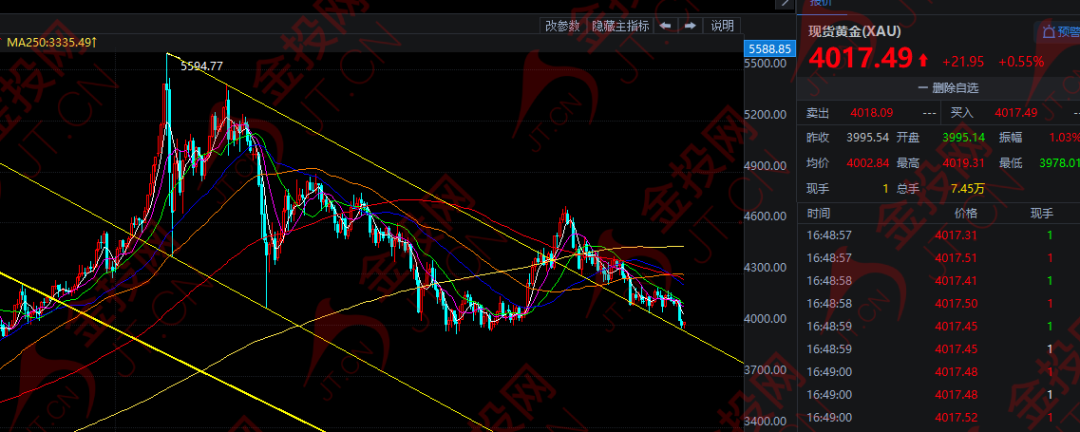Click the 预警 alert bell button
This screenshot has height=432, width=1080.
click(1060, 31)
